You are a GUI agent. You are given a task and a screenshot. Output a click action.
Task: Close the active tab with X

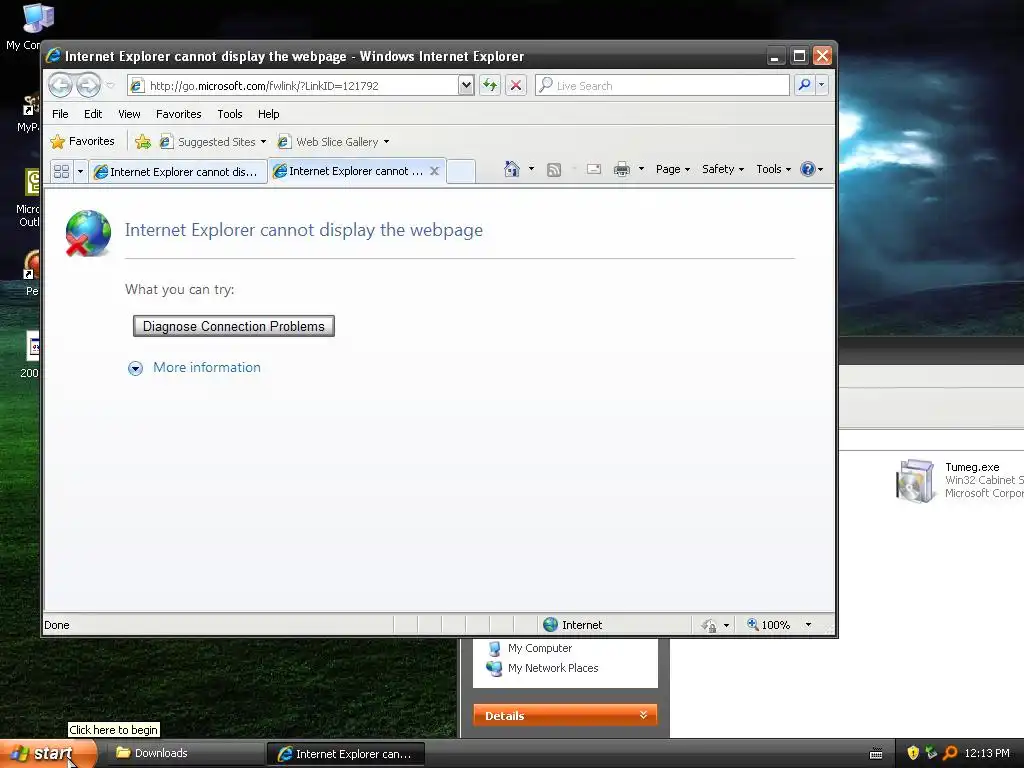[x=434, y=171]
